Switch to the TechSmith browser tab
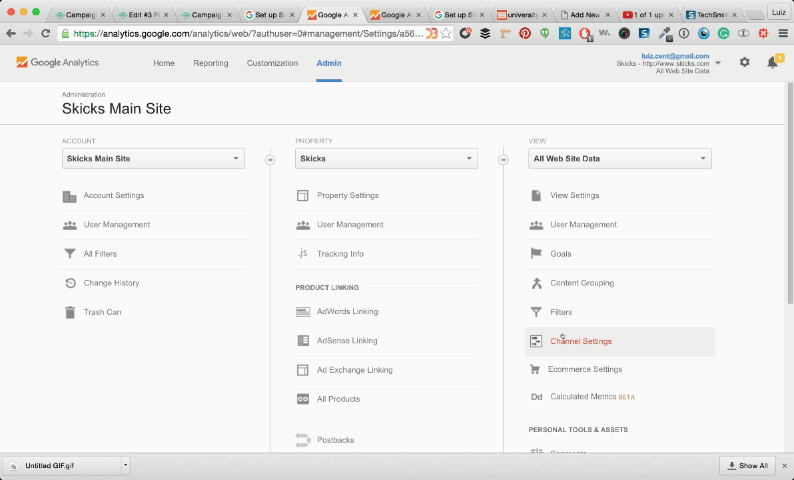The height and width of the screenshot is (480, 794). pos(711,15)
